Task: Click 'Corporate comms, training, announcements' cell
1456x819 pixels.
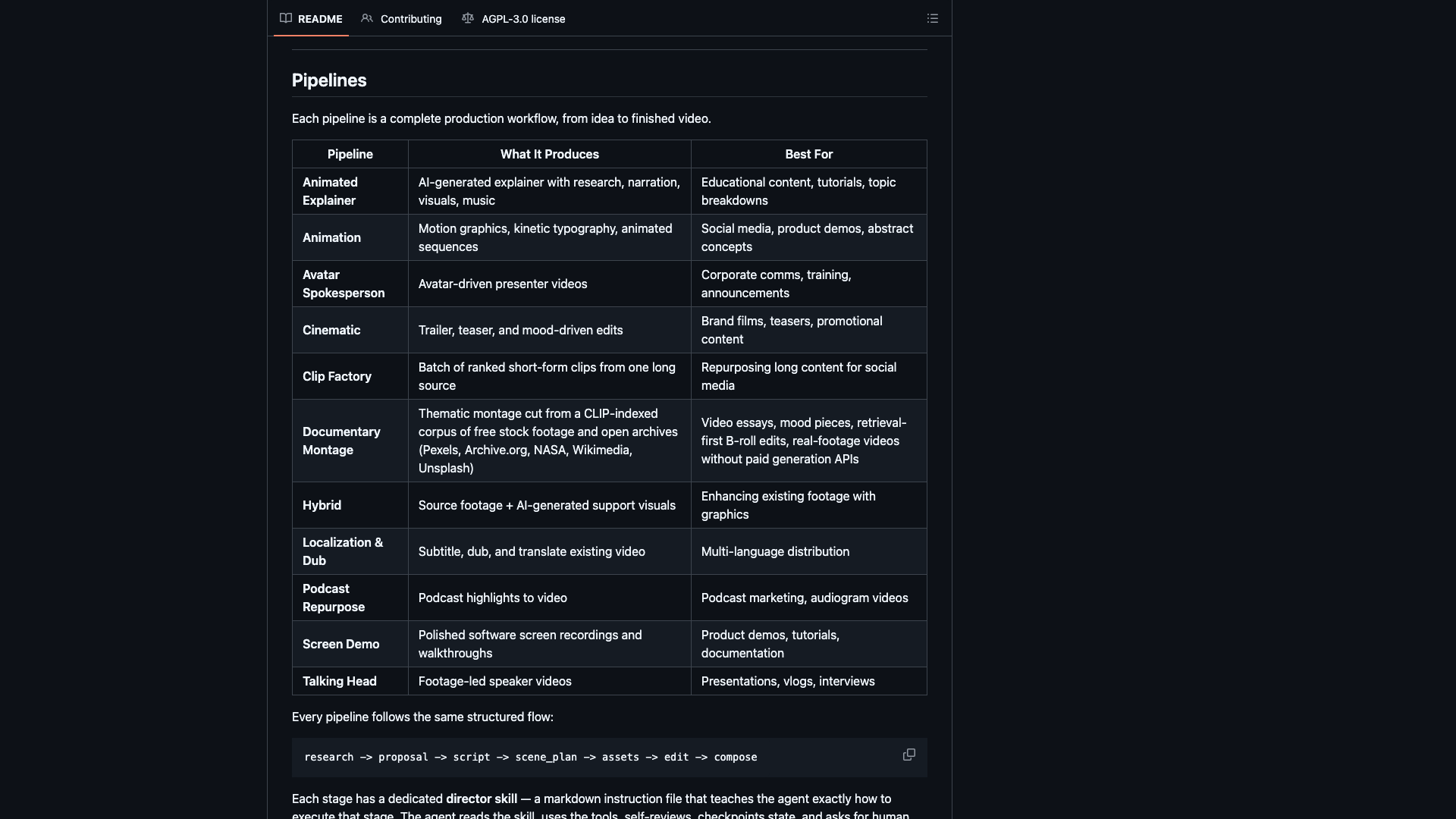Action: 809,284
